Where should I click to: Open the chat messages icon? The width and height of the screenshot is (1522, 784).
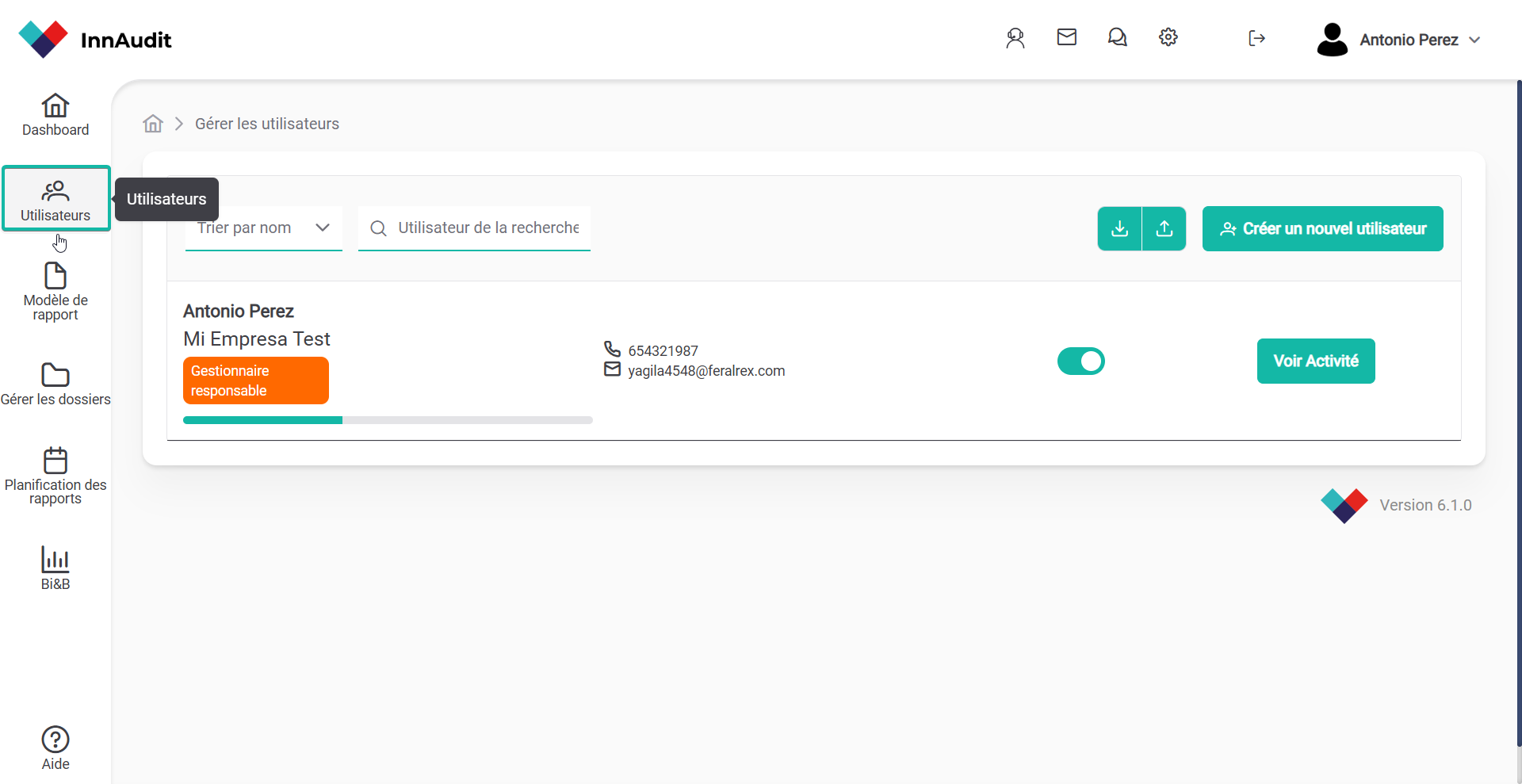(x=1117, y=37)
